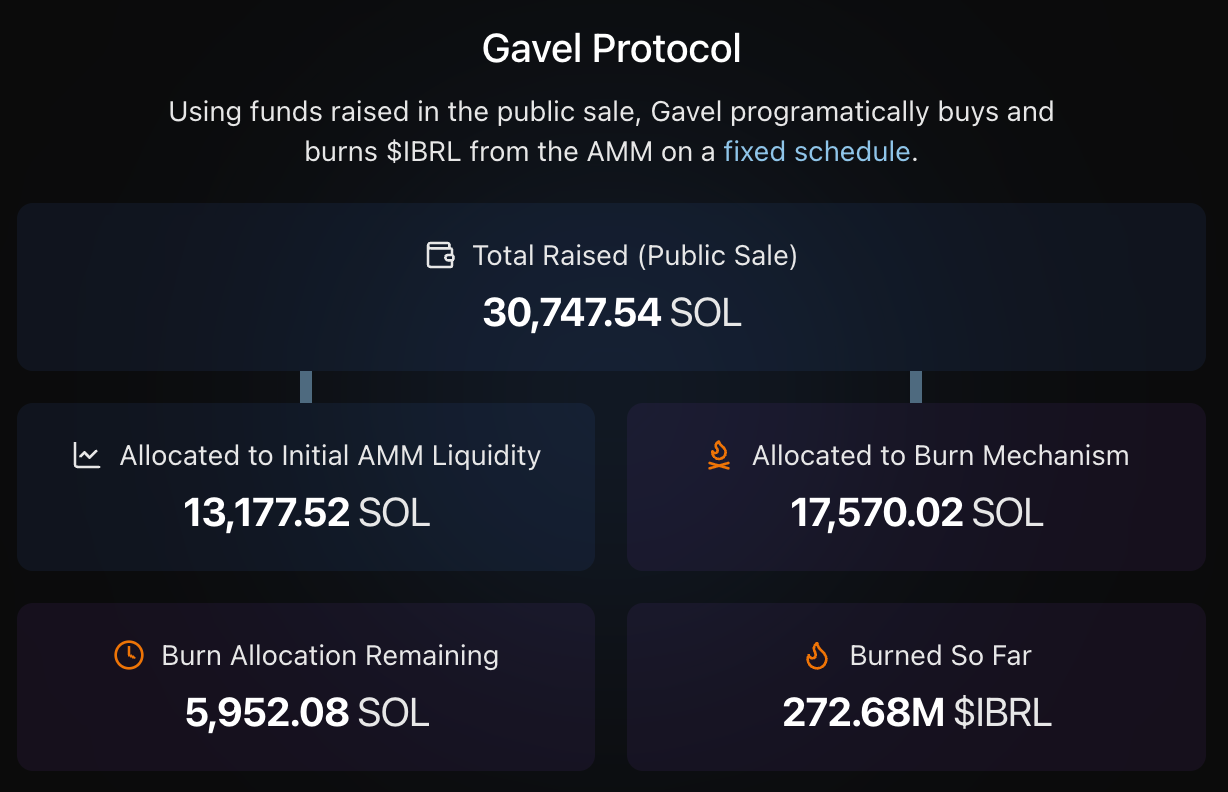Click the campfire icon beside Burn Mechanism
The width and height of the screenshot is (1228, 792).
718,456
